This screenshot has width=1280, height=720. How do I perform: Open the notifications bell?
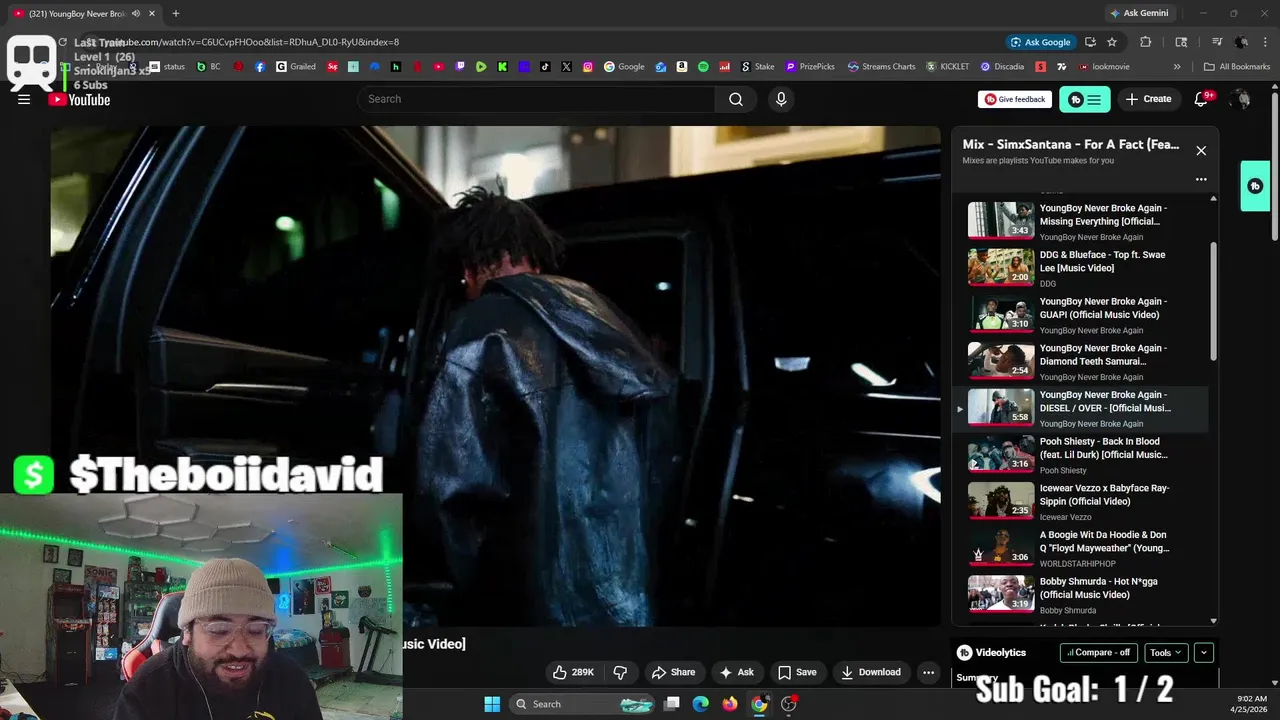tap(1202, 99)
